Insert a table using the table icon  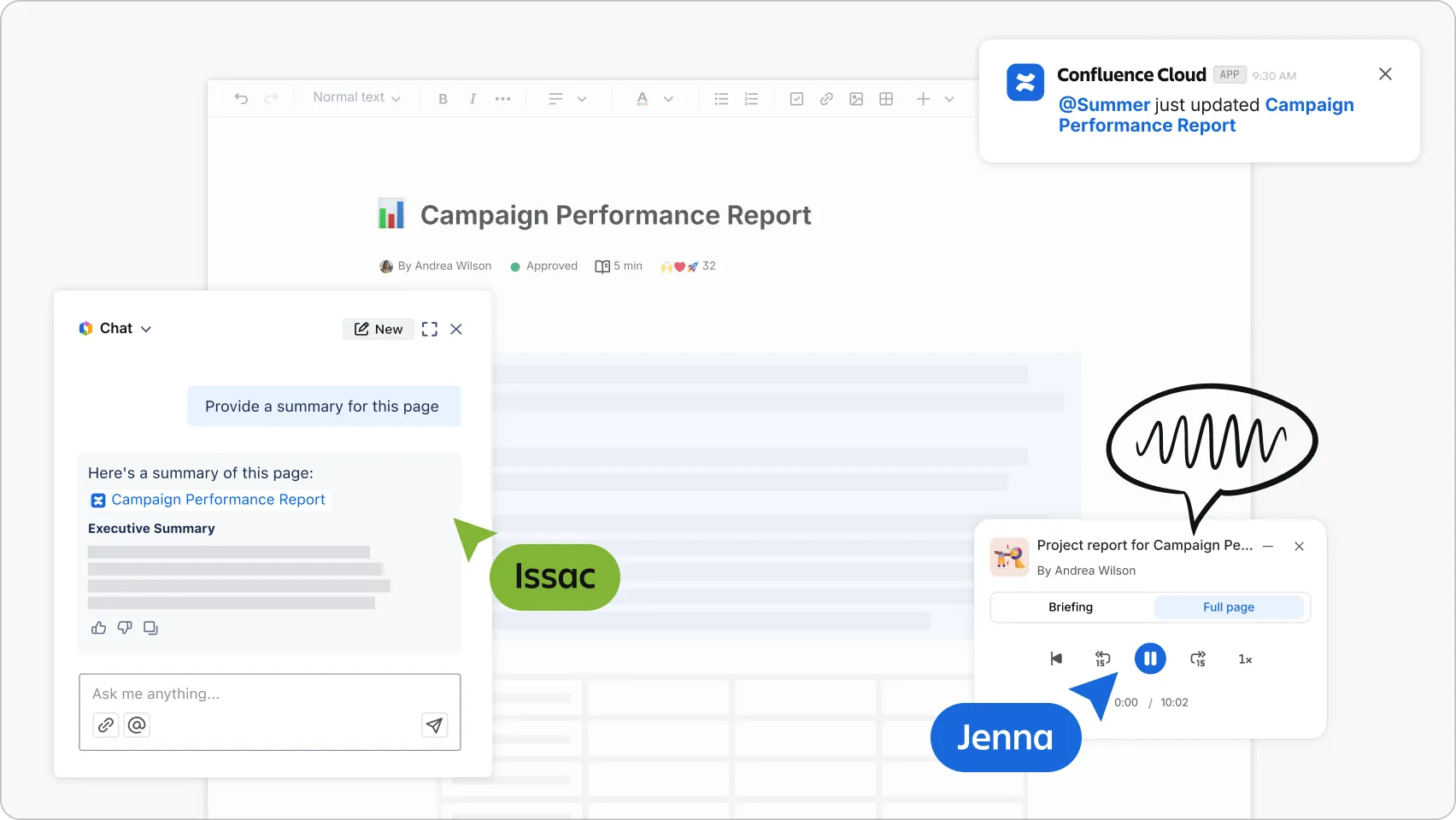click(886, 99)
